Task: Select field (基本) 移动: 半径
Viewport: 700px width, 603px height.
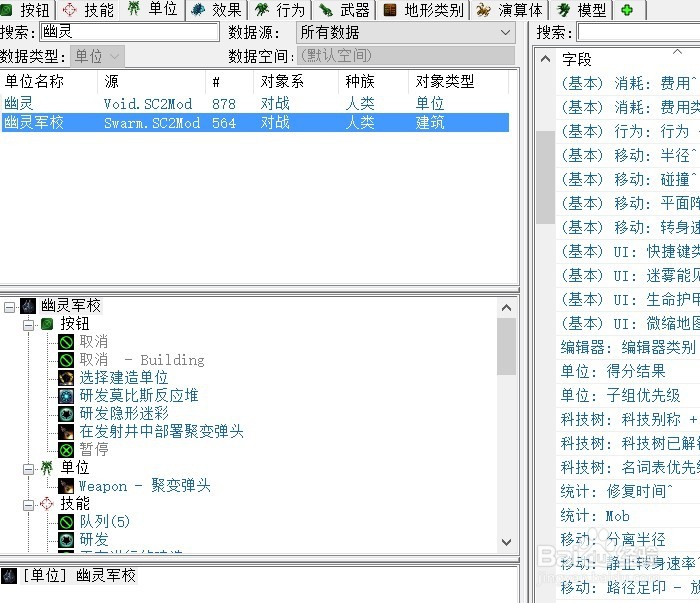Action: [629, 156]
